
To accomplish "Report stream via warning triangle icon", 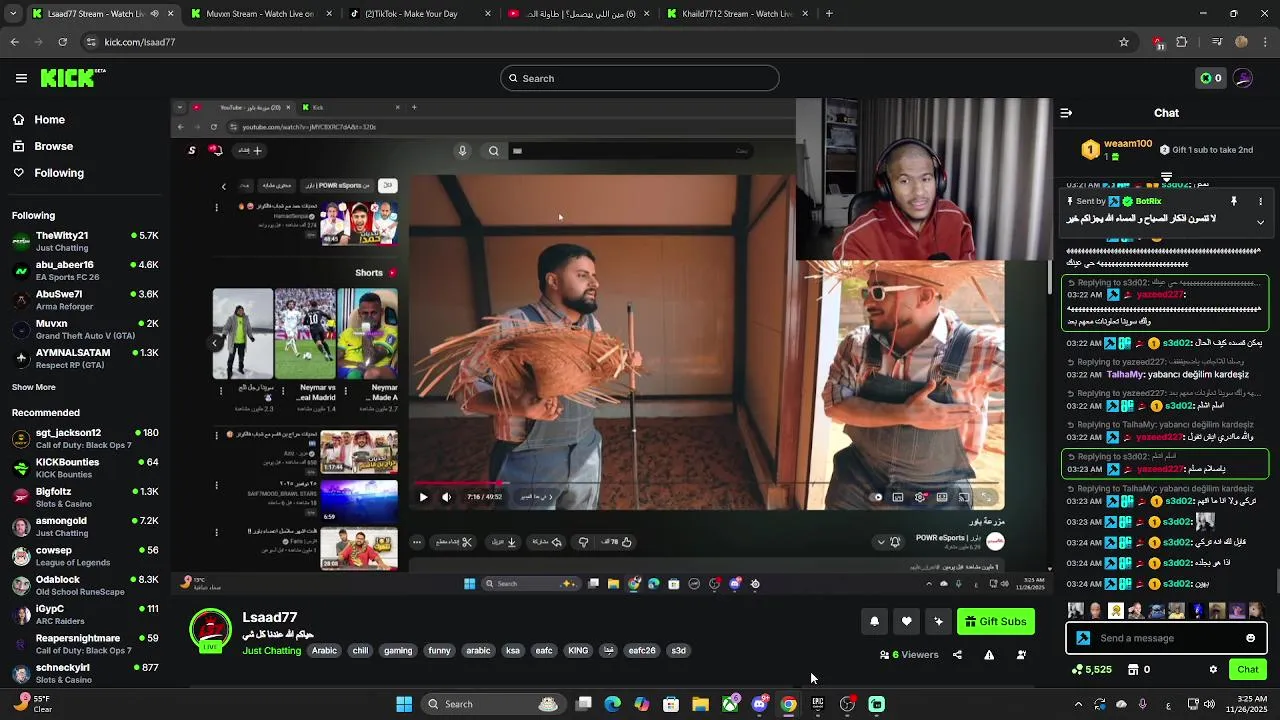I will pos(989,655).
